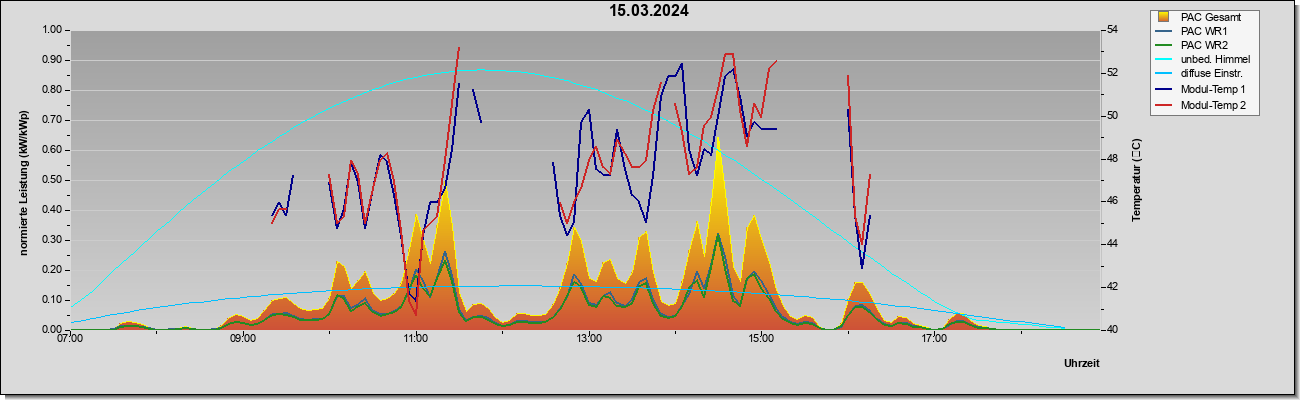Viewport: 1300px width, 400px height.
Task: Click the orange PAC Gesamt legend swatch
Action: coord(1164,17)
